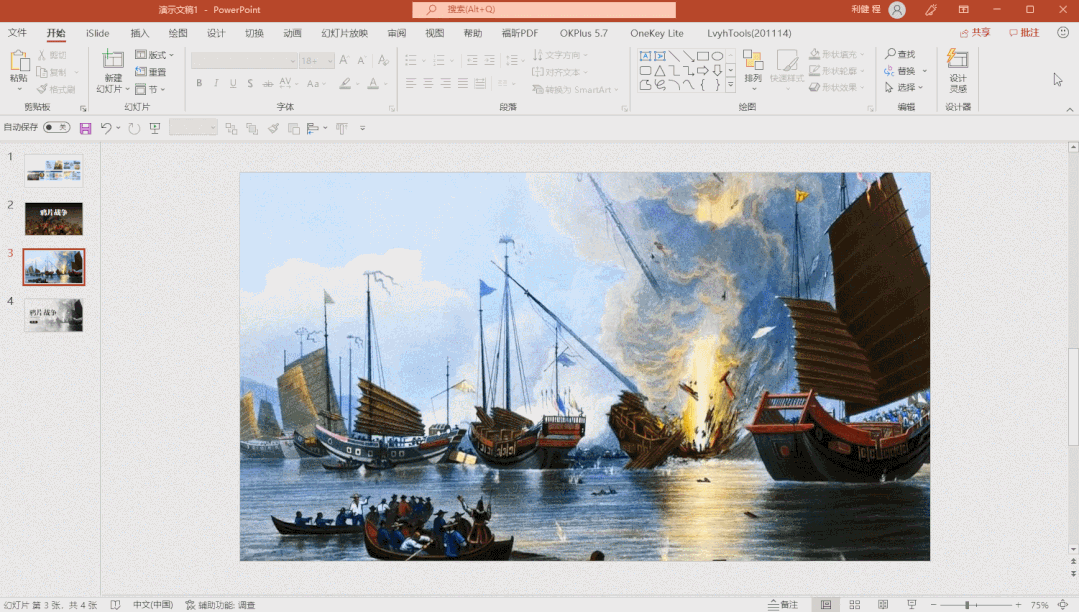Switch to the OneKey Lite tab
The height and width of the screenshot is (612, 1079).
tap(657, 33)
